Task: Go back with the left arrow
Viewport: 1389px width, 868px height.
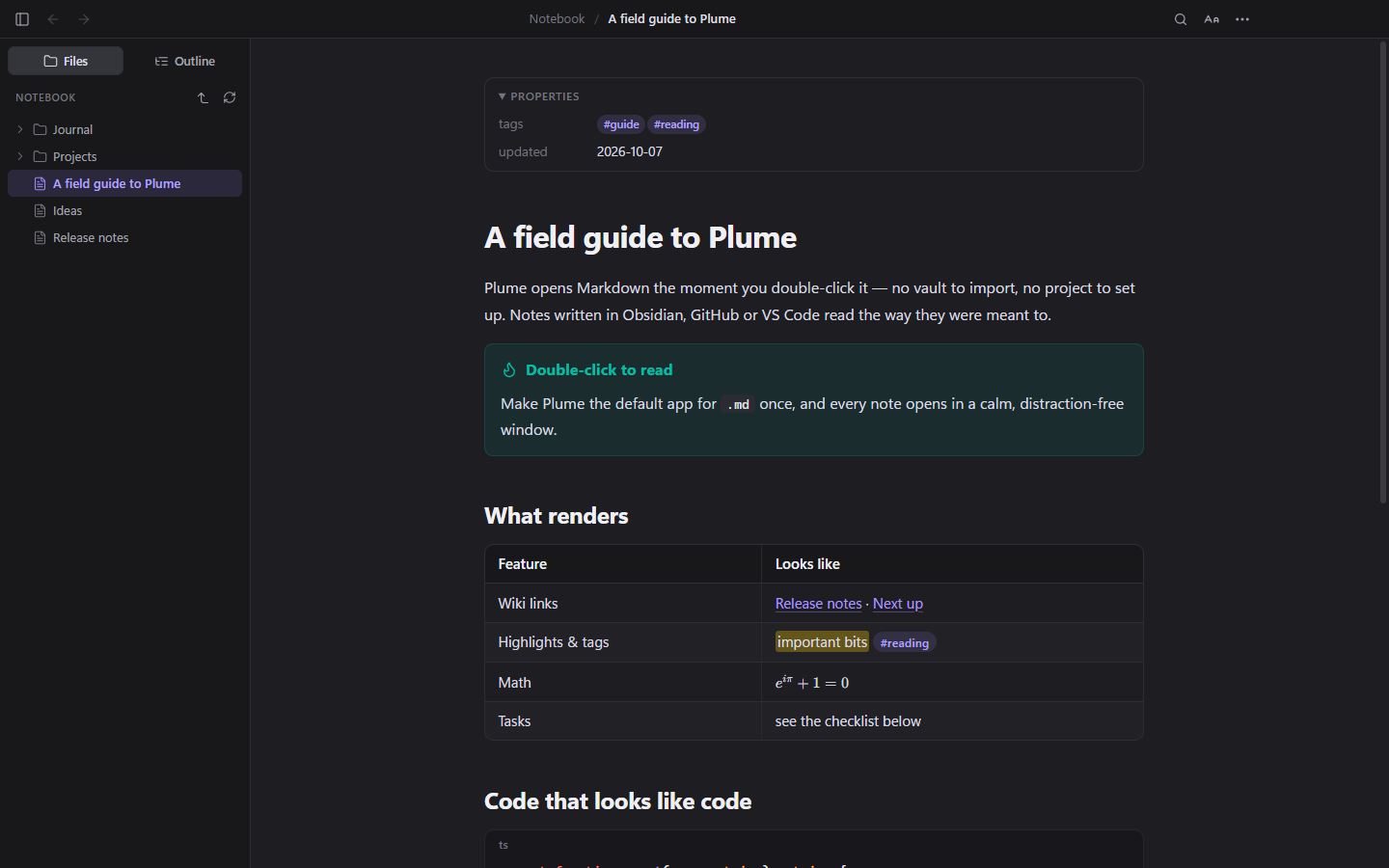Action: 53,19
